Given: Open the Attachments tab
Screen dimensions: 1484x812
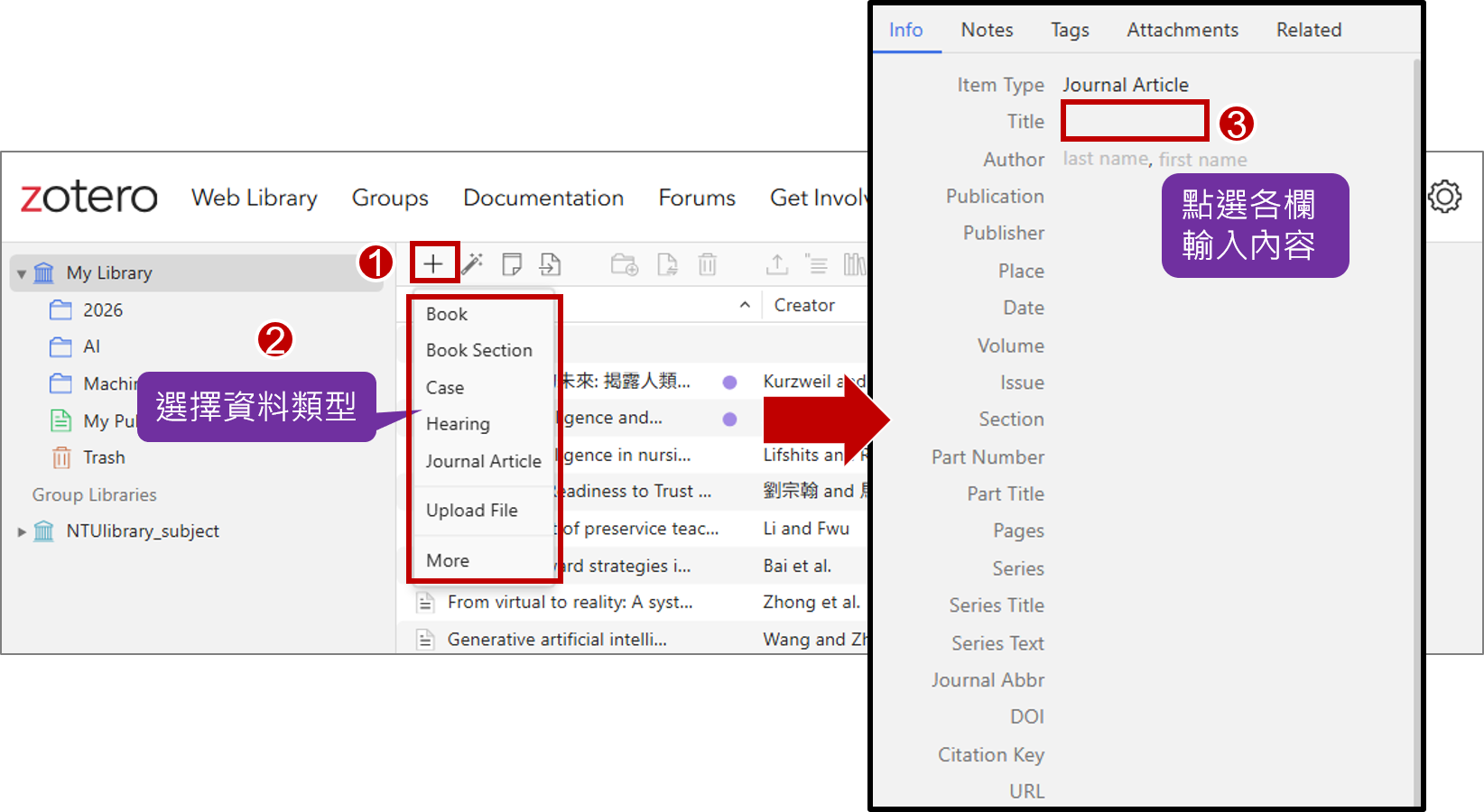Looking at the screenshot, I should (1182, 30).
